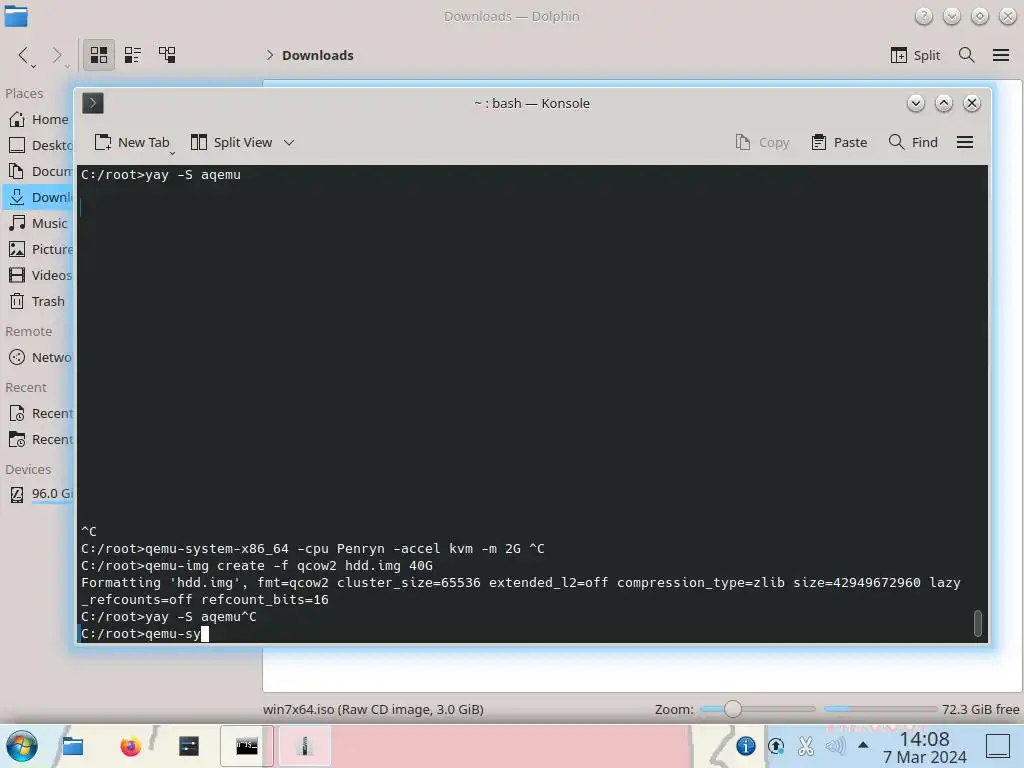Expand the breadcrumb chevron before Downloads

click(x=269, y=56)
